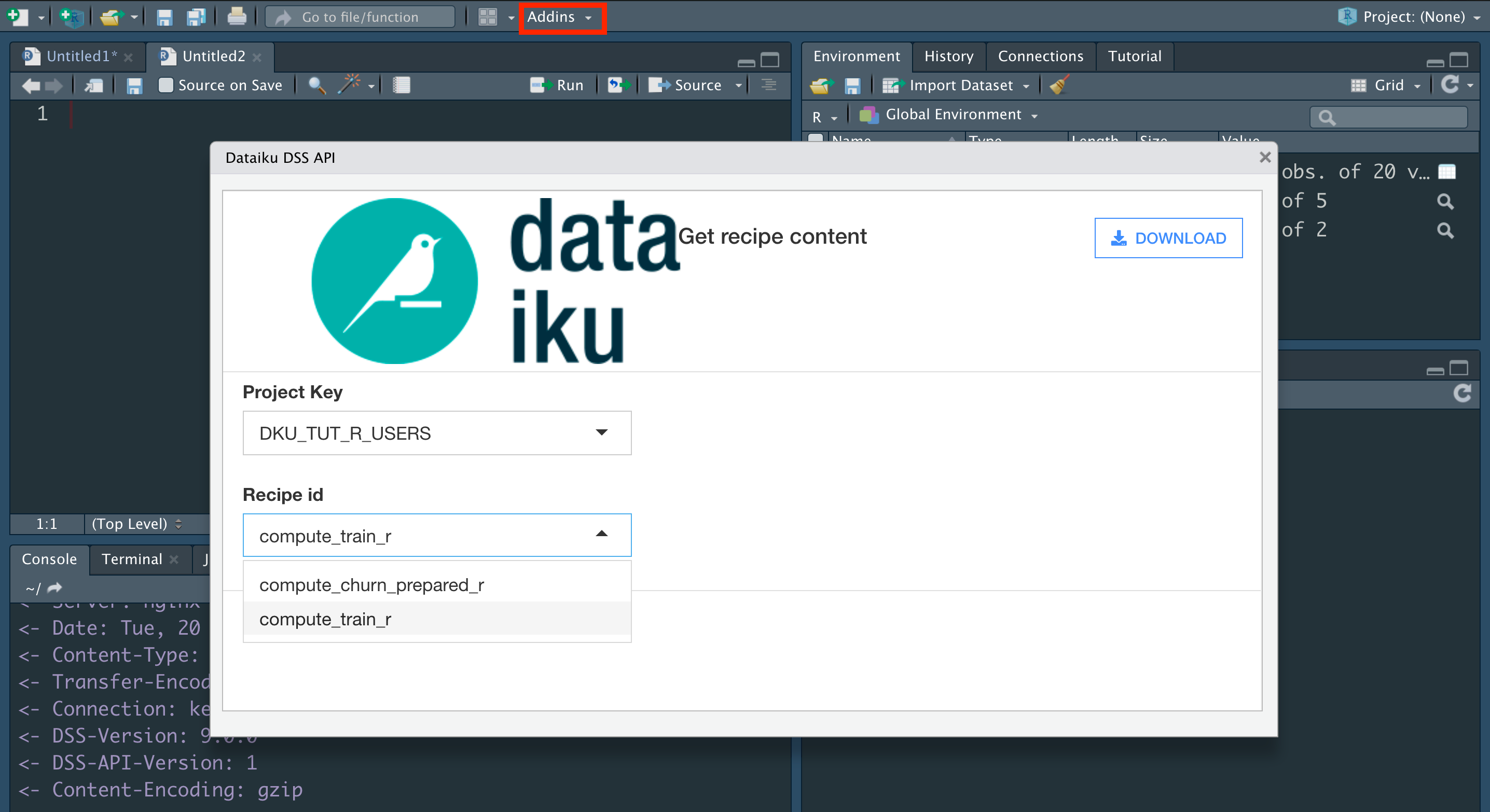Click the DOWNLOAD button
This screenshot has width=1490, height=812.
click(x=1168, y=238)
